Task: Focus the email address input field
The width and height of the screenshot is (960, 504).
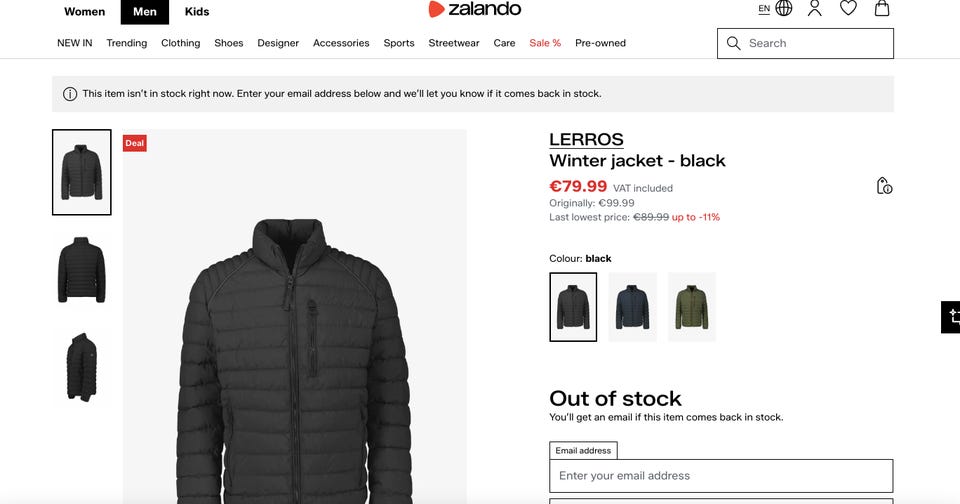Action: (x=721, y=476)
